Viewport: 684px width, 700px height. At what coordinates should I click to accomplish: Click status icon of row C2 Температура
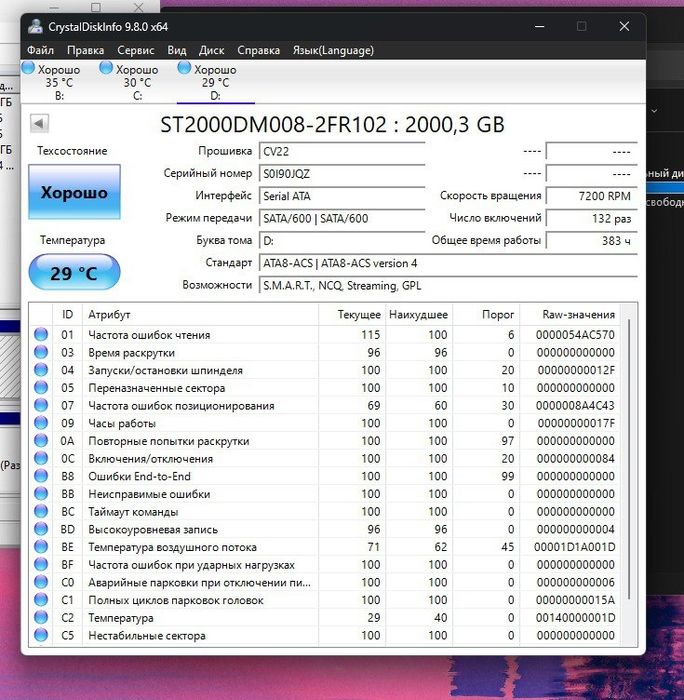tap(41, 617)
